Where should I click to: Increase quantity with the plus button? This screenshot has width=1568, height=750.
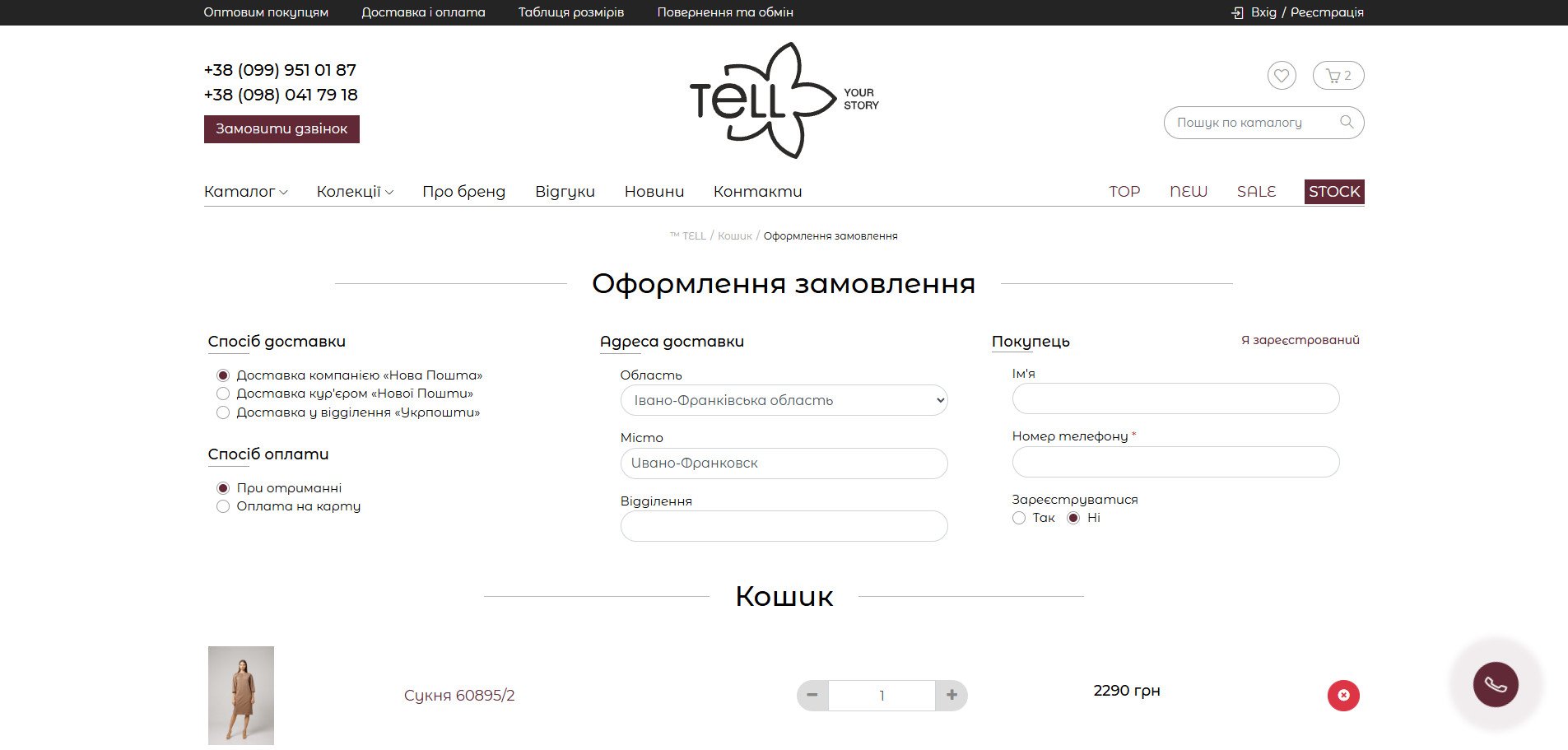[x=952, y=695]
